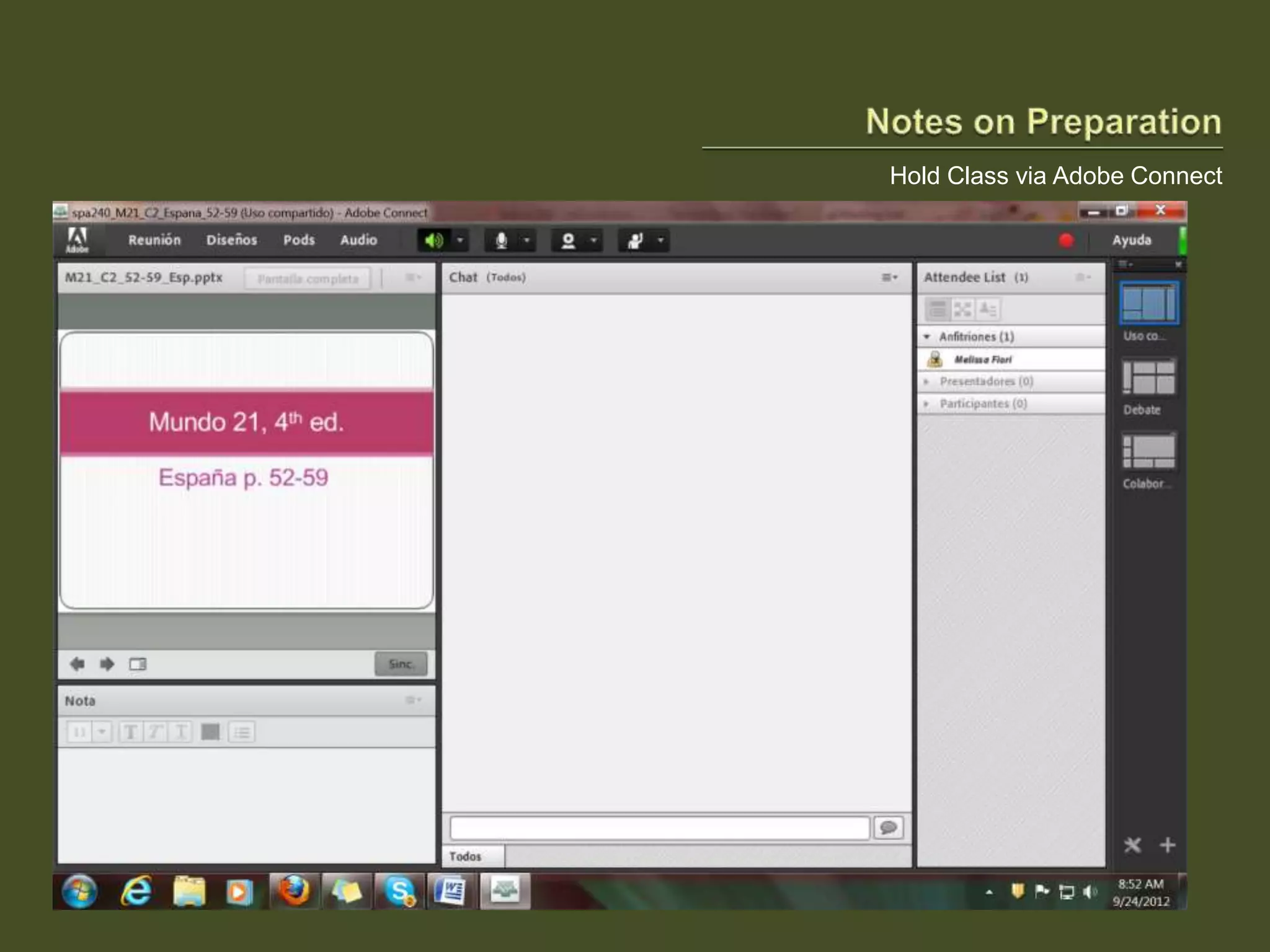Open the Chat pod options menu

890,278
